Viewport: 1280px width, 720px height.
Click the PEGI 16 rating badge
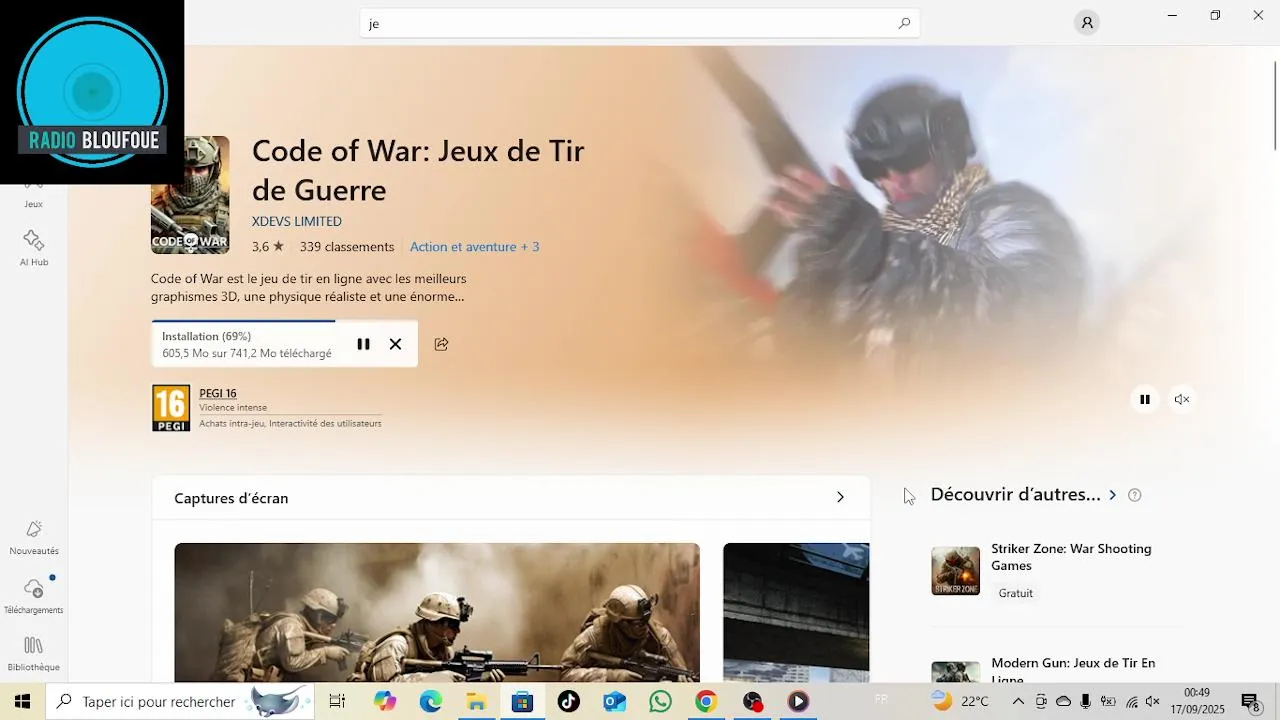171,408
